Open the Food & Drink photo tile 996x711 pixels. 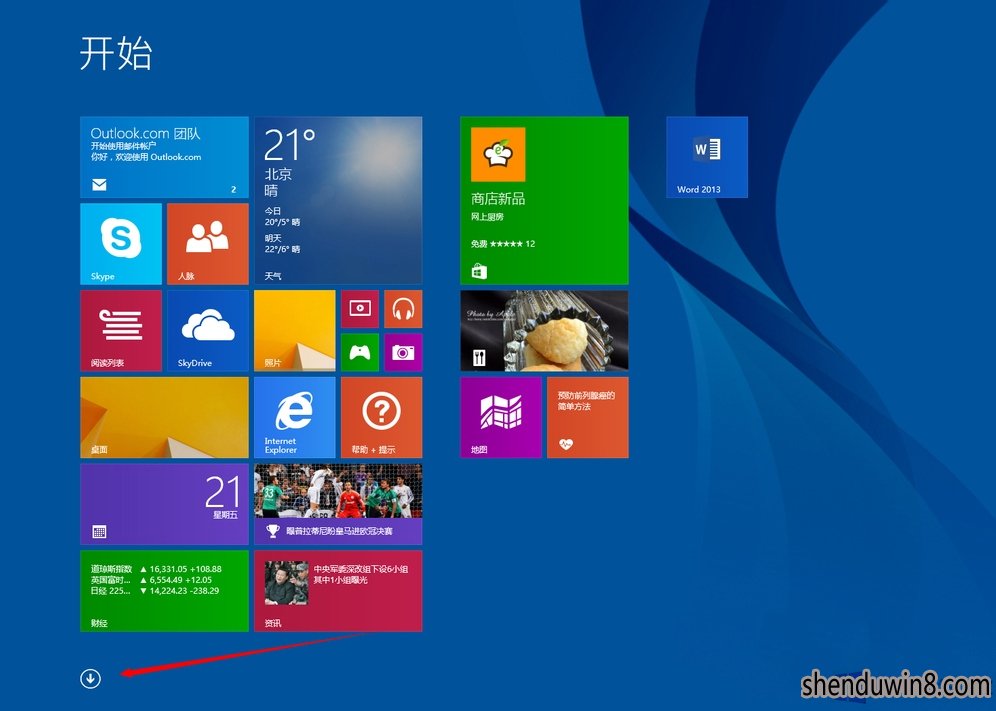coord(544,330)
